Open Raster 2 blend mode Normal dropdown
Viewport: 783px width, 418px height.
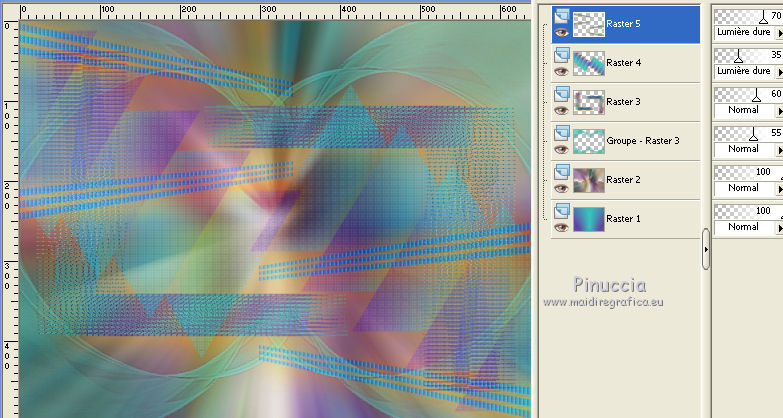749,188
